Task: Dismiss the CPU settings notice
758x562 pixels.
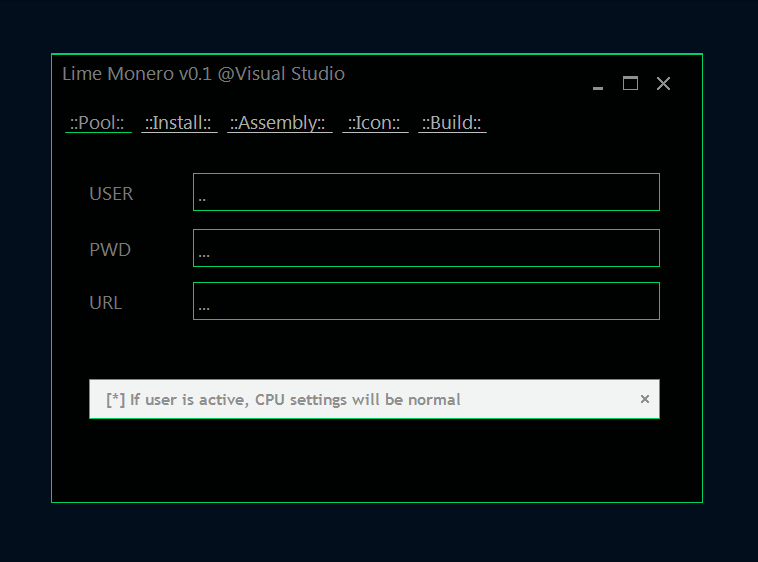Action: point(644,399)
